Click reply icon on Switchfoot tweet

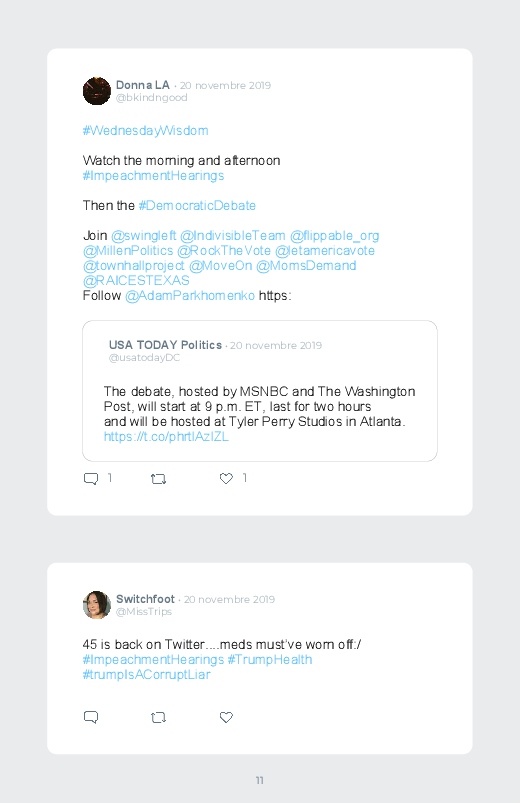91,717
